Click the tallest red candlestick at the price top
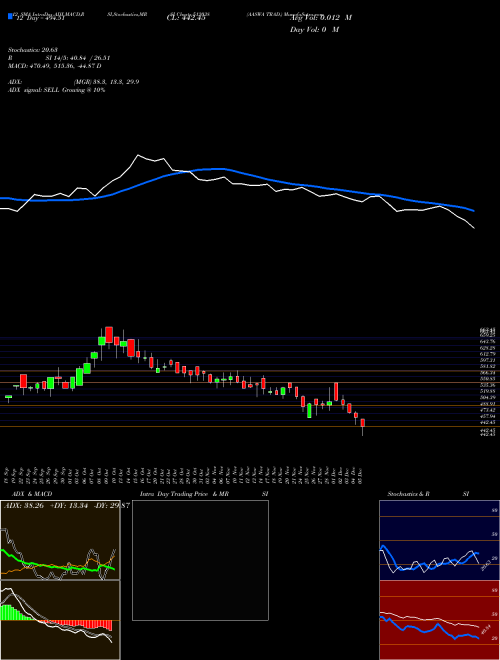This screenshot has width=500, height=660. tap(109, 335)
